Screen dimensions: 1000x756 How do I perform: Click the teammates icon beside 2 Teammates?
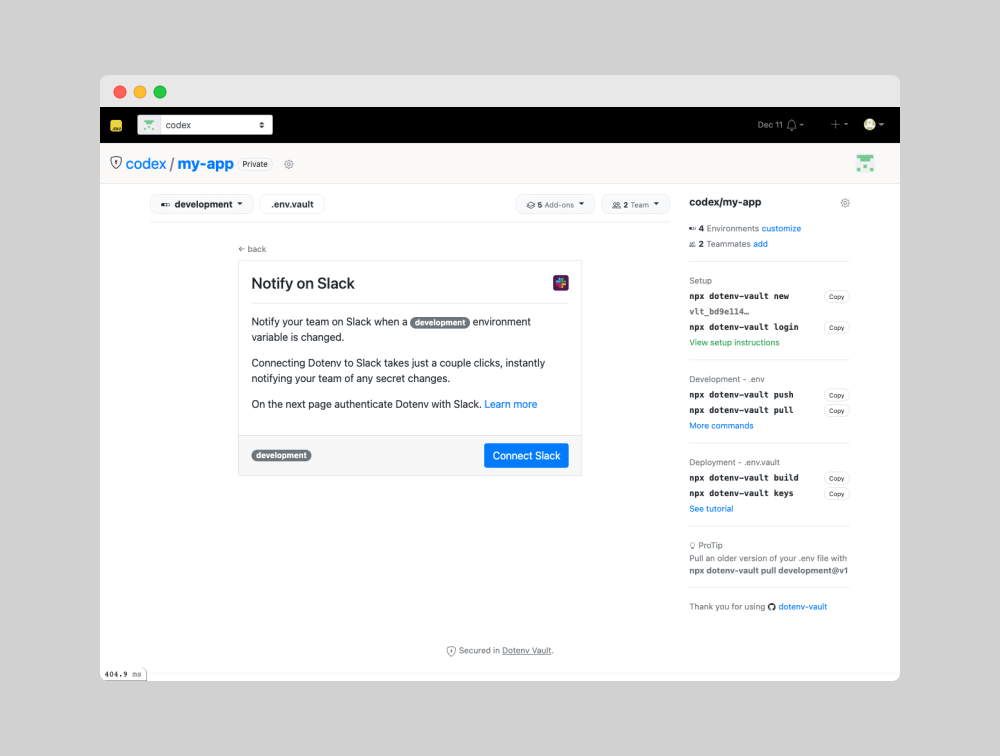[693, 244]
